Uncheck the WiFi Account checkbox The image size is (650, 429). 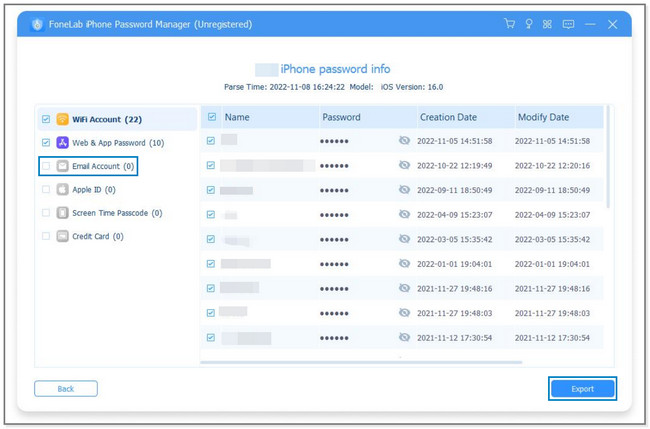coord(46,119)
